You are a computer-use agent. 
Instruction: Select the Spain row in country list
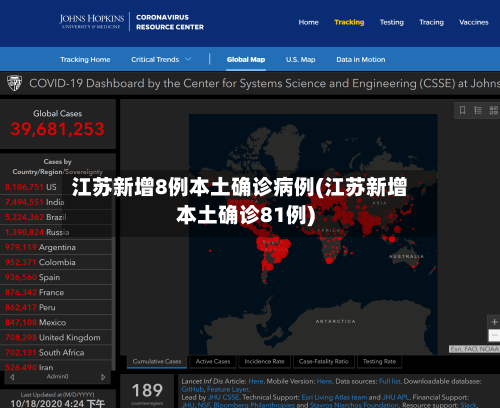click(56, 277)
